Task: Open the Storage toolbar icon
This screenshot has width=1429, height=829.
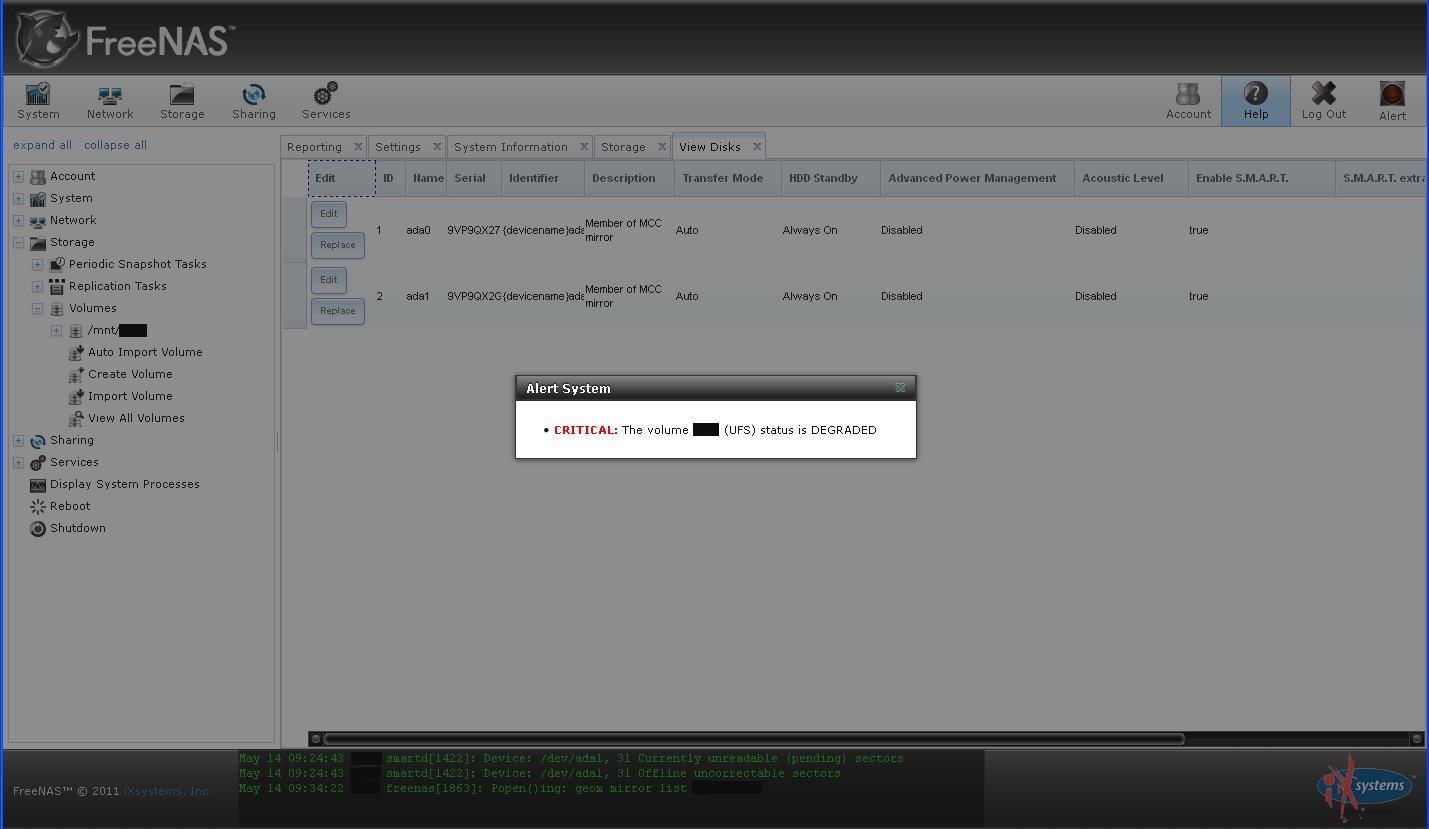Action: pyautogui.click(x=182, y=101)
